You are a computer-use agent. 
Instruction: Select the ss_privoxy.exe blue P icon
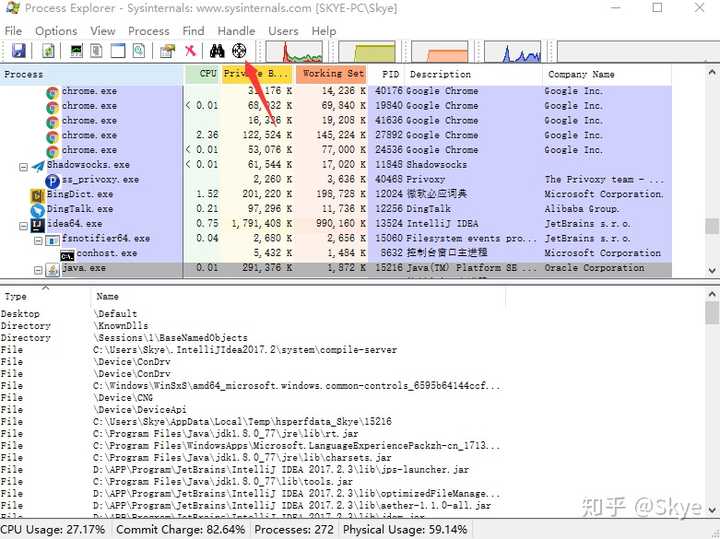tap(53, 181)
